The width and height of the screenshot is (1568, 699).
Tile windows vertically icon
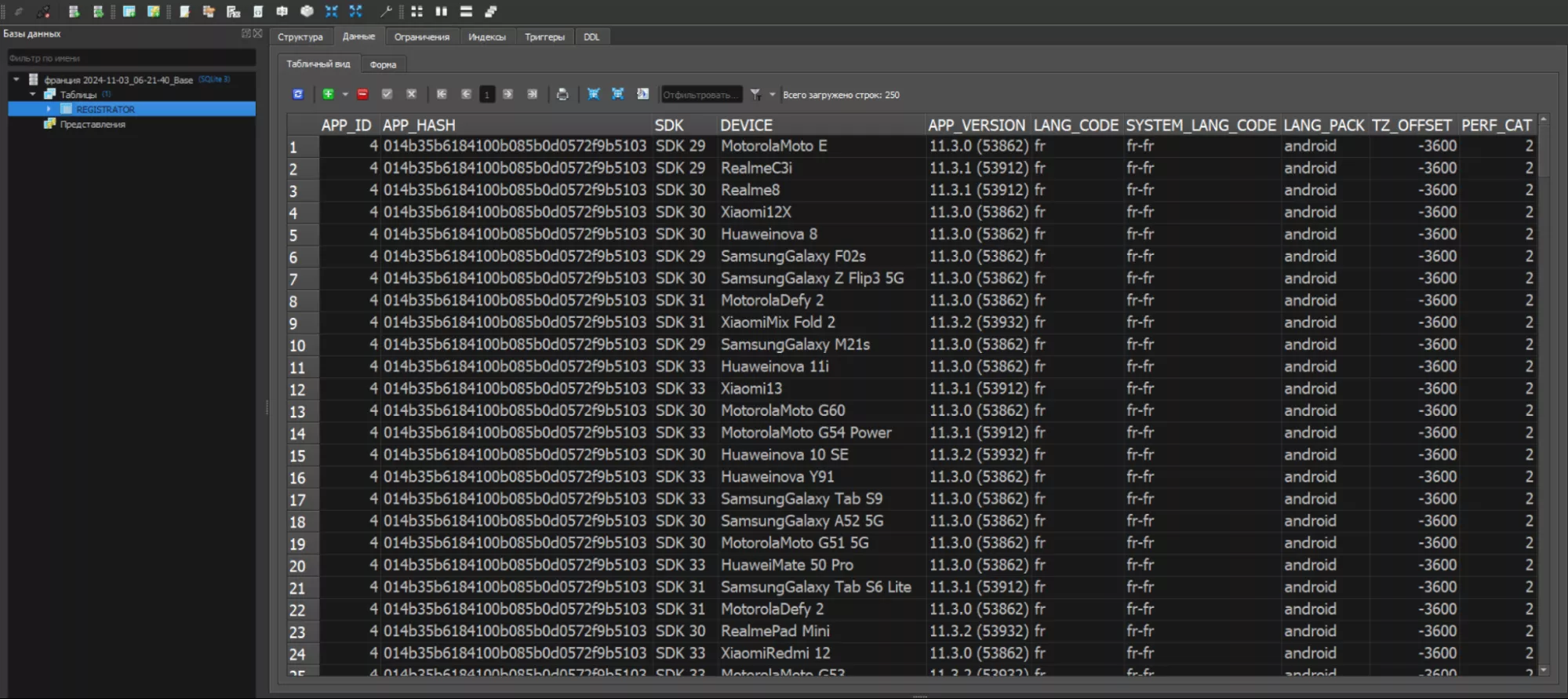[x=442, y=12]
